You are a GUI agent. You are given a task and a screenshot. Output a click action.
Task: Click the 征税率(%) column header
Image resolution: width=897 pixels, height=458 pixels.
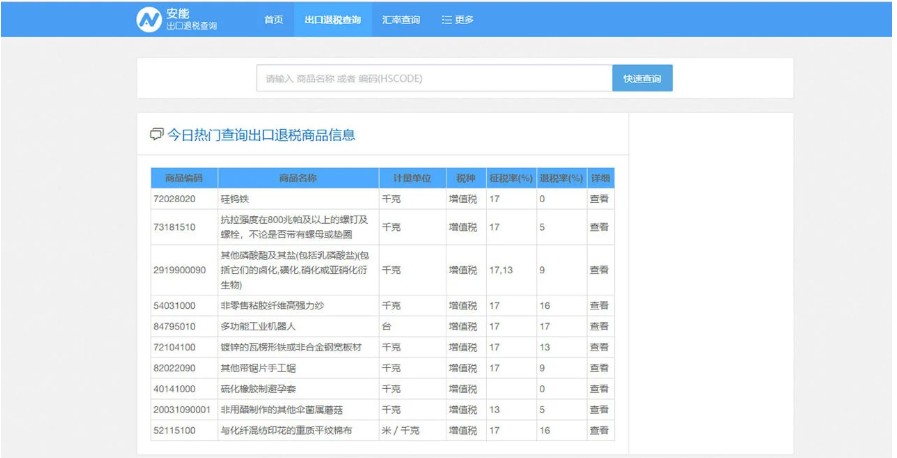(x=511, y=178)
